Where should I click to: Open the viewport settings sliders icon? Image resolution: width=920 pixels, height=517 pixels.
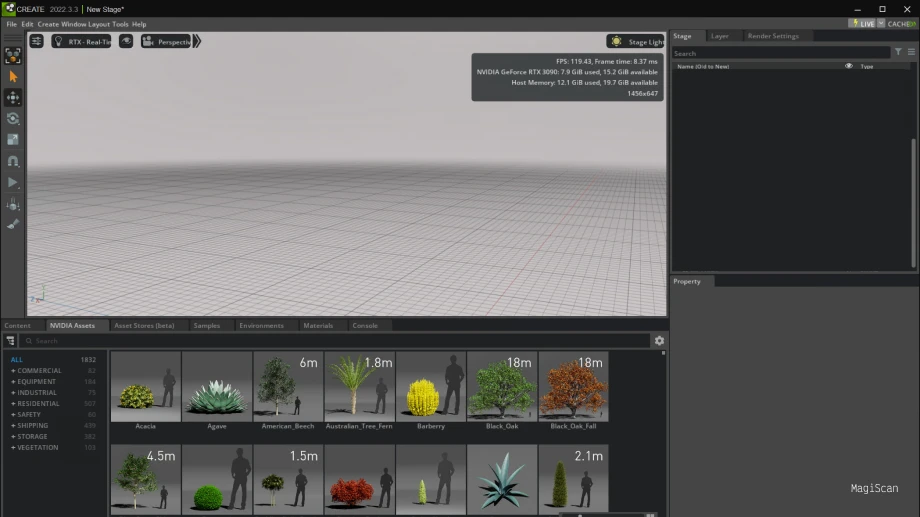coord(36,41)
